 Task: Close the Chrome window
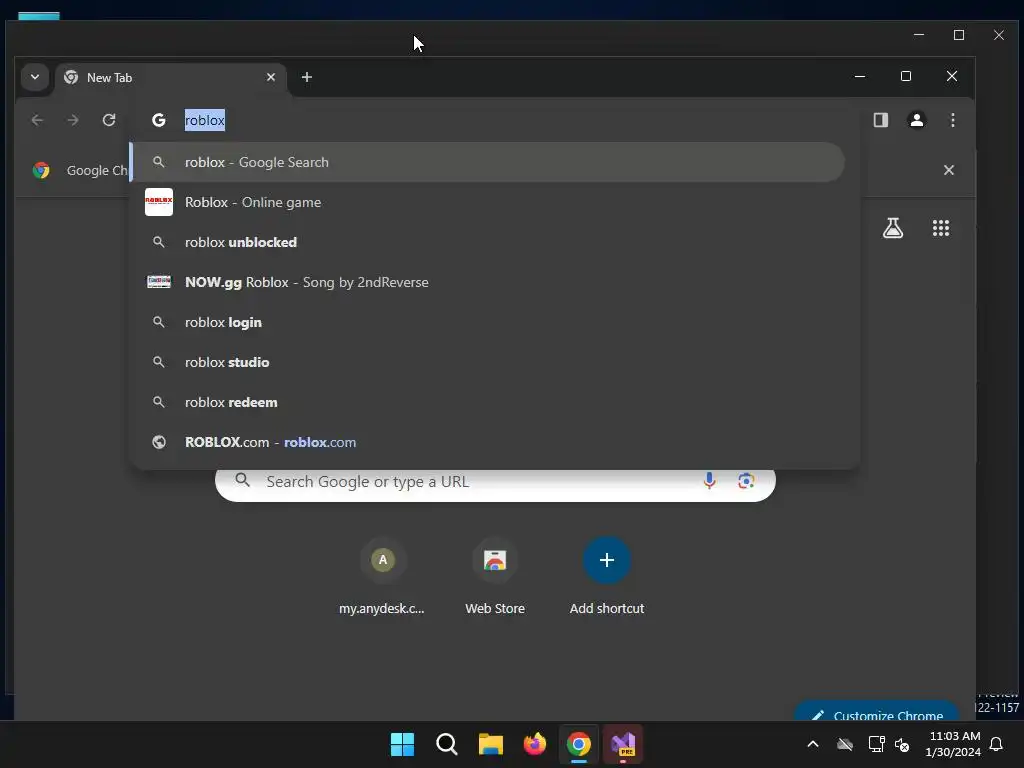(952, 76)
